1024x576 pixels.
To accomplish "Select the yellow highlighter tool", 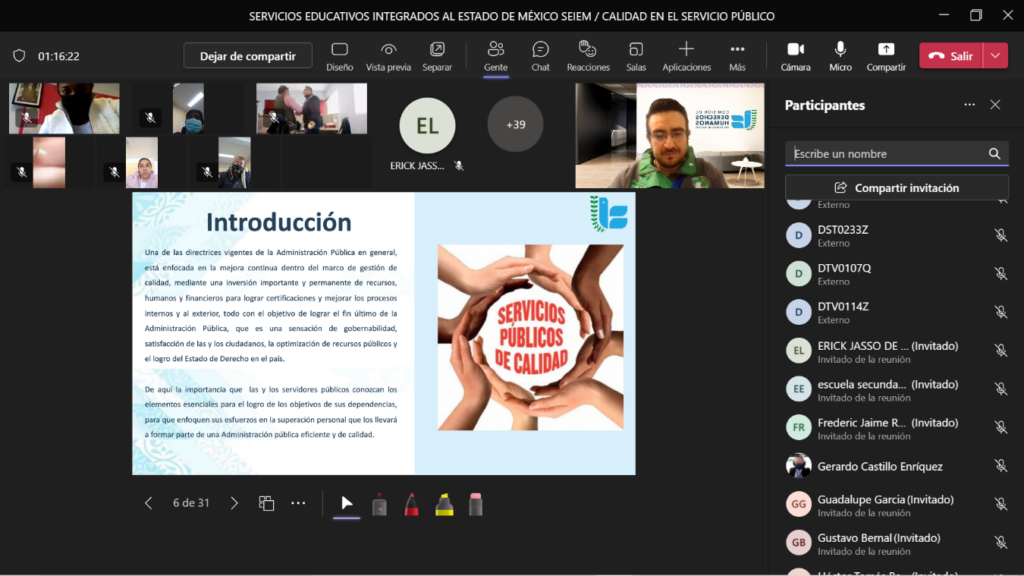I will coord(444,504).
